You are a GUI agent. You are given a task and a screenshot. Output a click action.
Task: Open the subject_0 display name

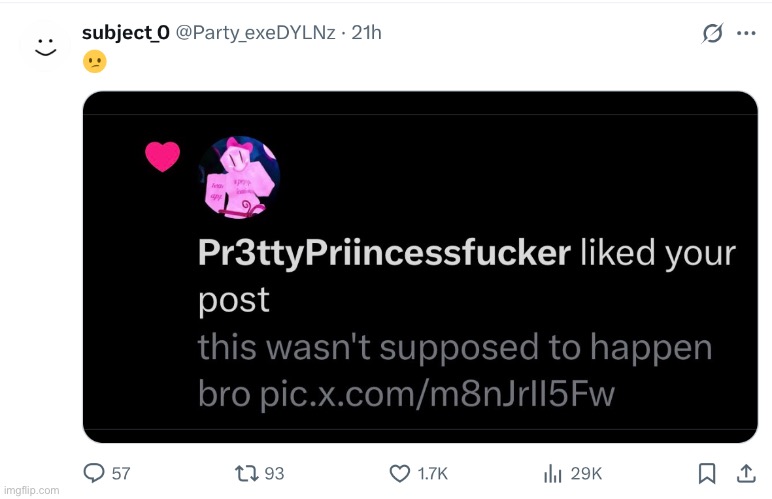pos(125,33)
